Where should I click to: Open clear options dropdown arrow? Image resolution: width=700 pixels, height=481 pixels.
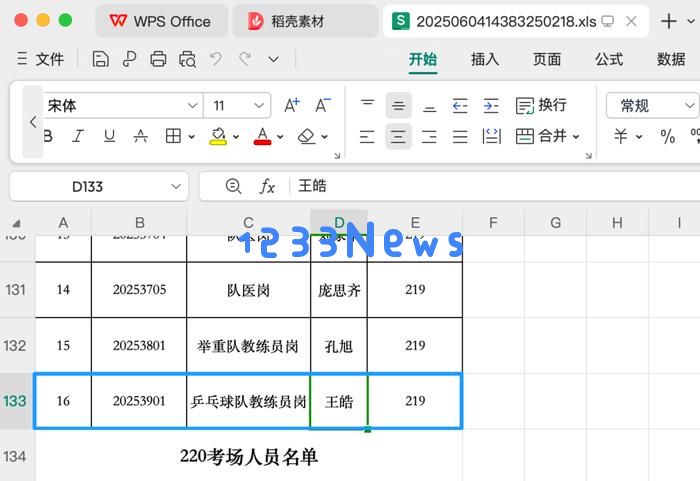point(325,137)
